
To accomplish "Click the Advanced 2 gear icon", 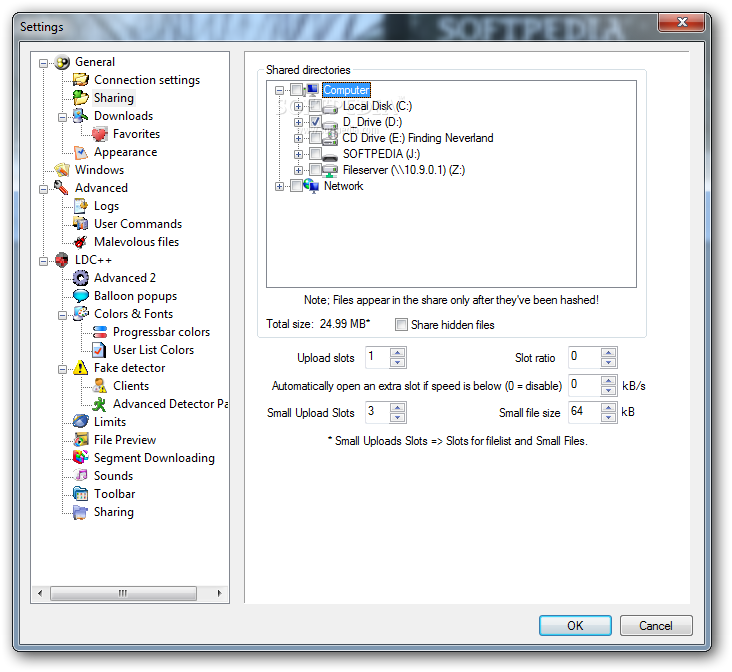I will pyautogui.click(x=81, y=278).
